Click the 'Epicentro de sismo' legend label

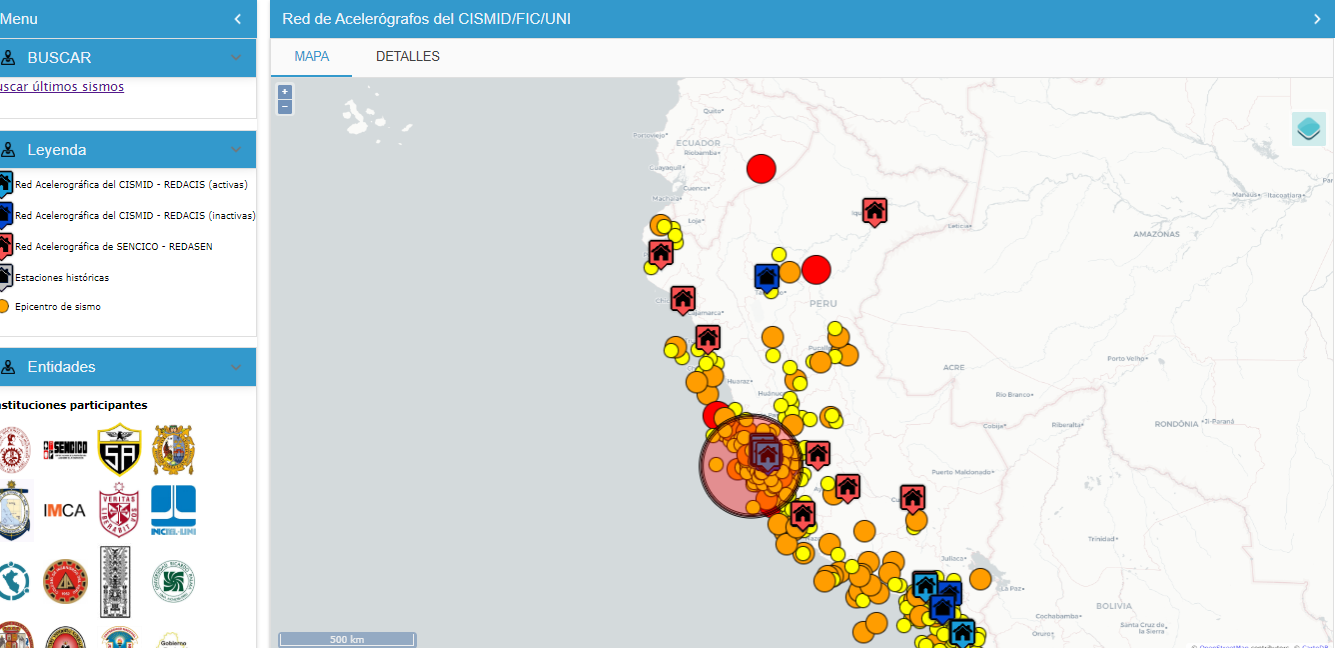coord(58,307)
